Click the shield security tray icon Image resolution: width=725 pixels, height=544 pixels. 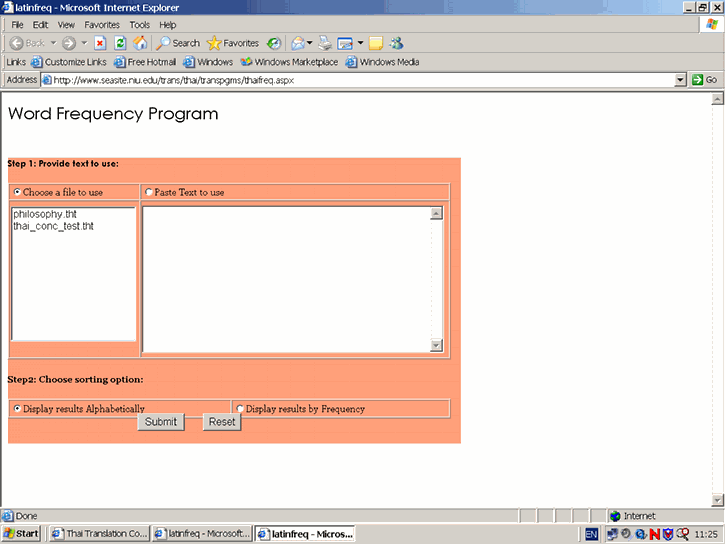668,534
